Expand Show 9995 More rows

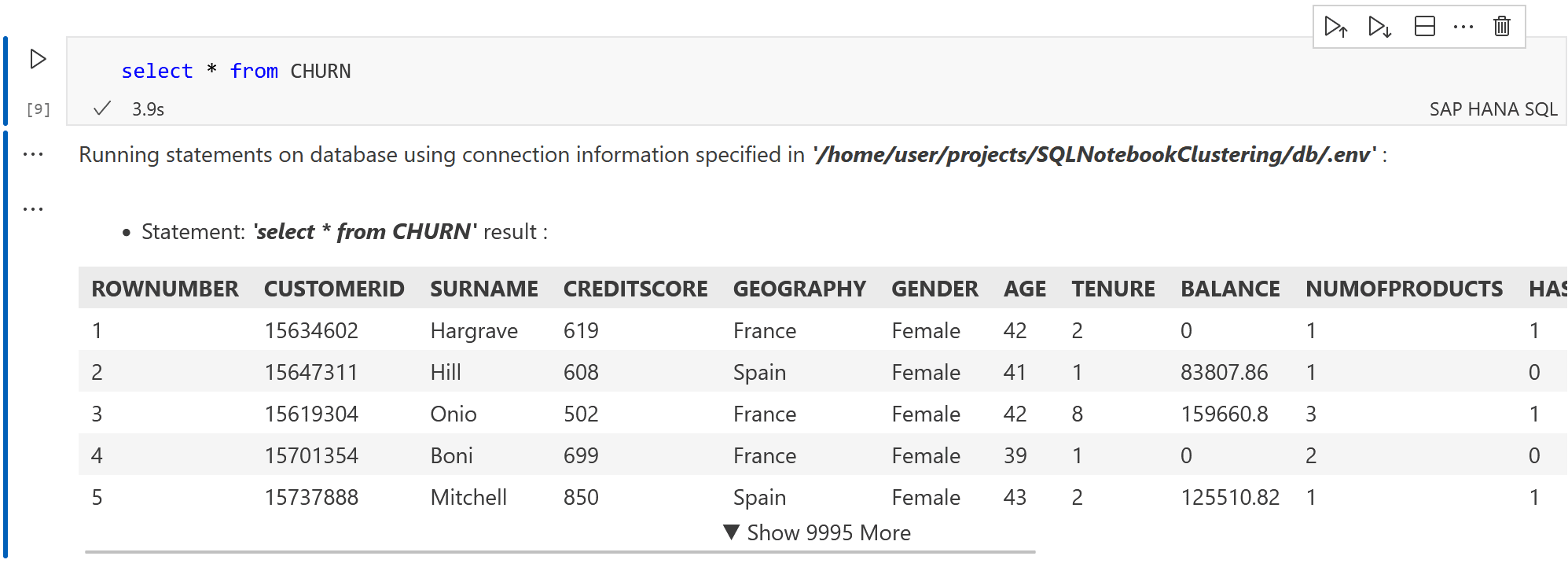[817, 532]
